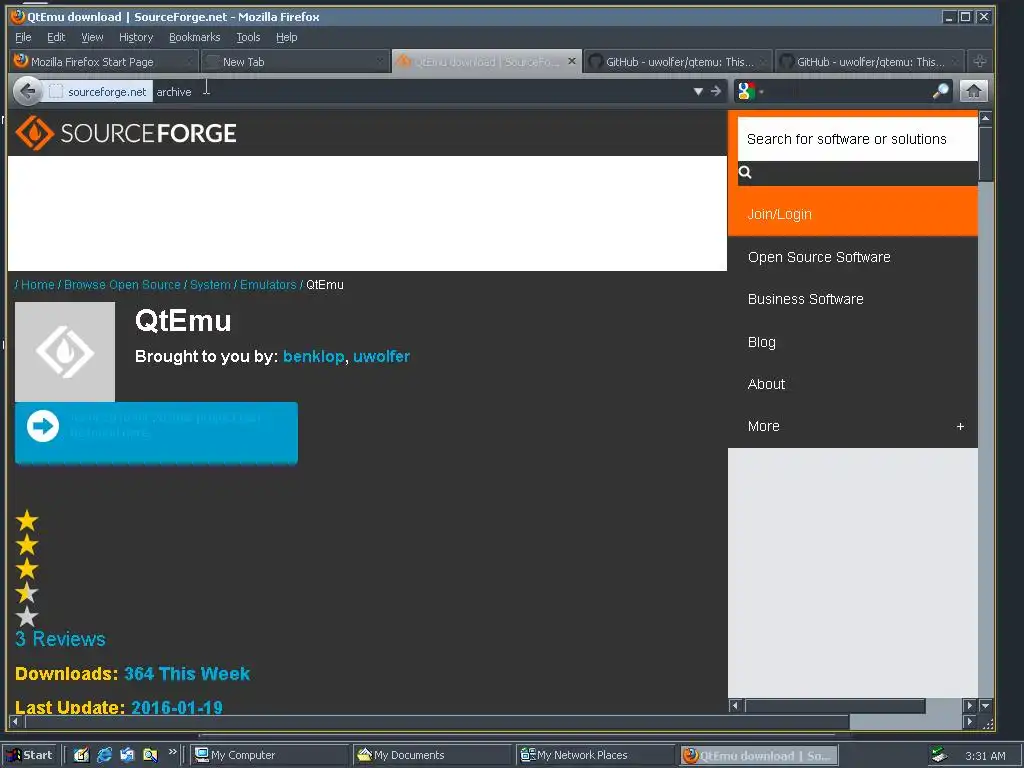Open the About link
Image resolution: width=1024 pixels, height=768 pixels.
coord(766,384)
